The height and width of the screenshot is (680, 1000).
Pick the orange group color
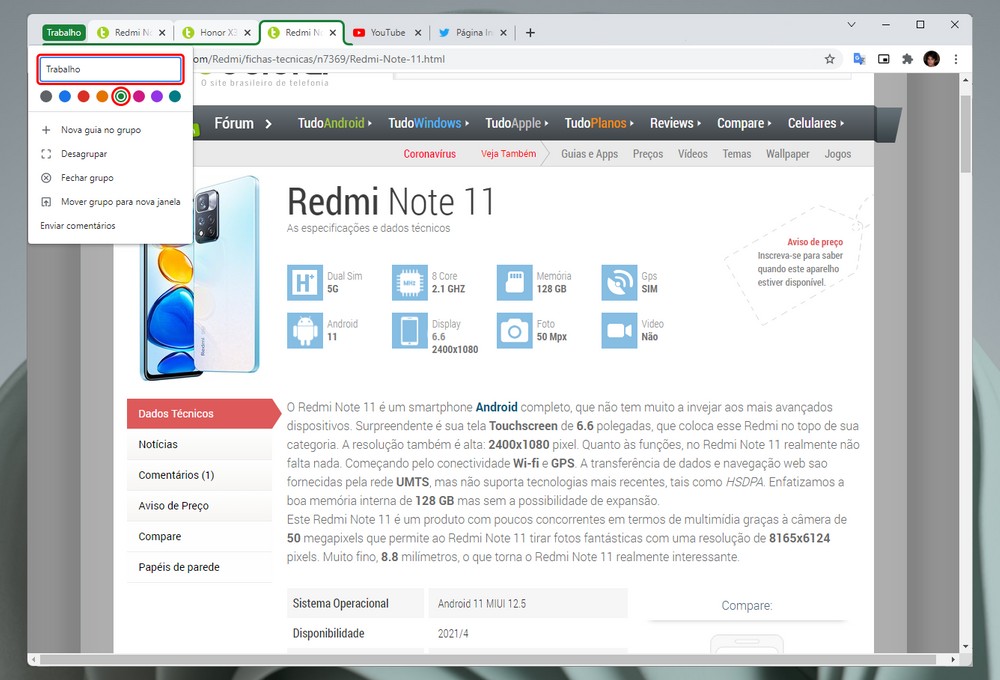102,96
